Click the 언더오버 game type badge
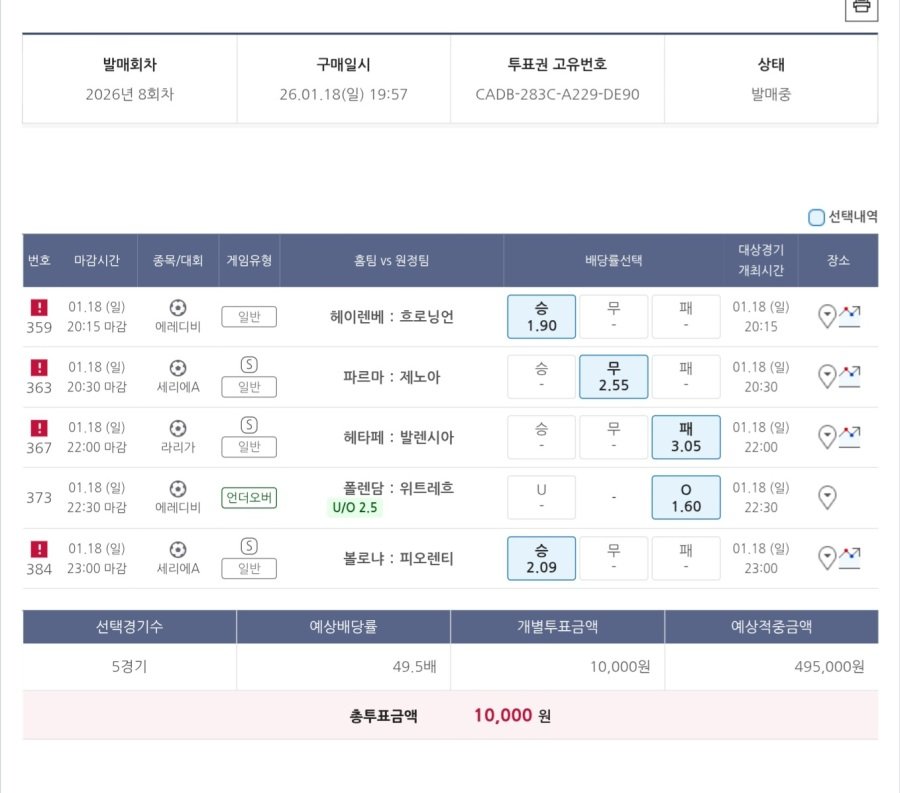 pos(249,498)
